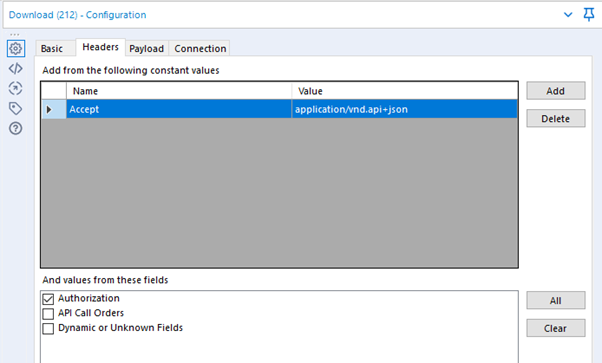Select the application/vnd.api+json value cell

[404, 109]
